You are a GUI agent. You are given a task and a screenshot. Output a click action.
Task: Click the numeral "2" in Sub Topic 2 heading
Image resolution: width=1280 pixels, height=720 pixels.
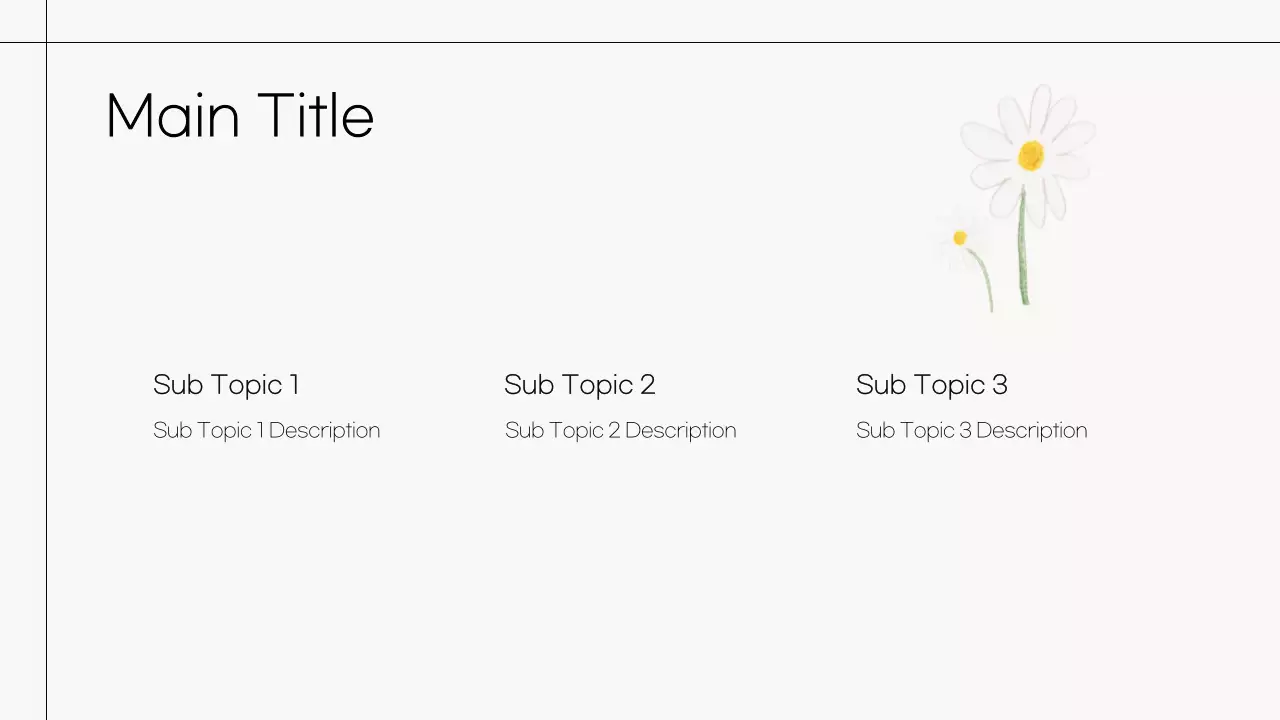[647, 385]
